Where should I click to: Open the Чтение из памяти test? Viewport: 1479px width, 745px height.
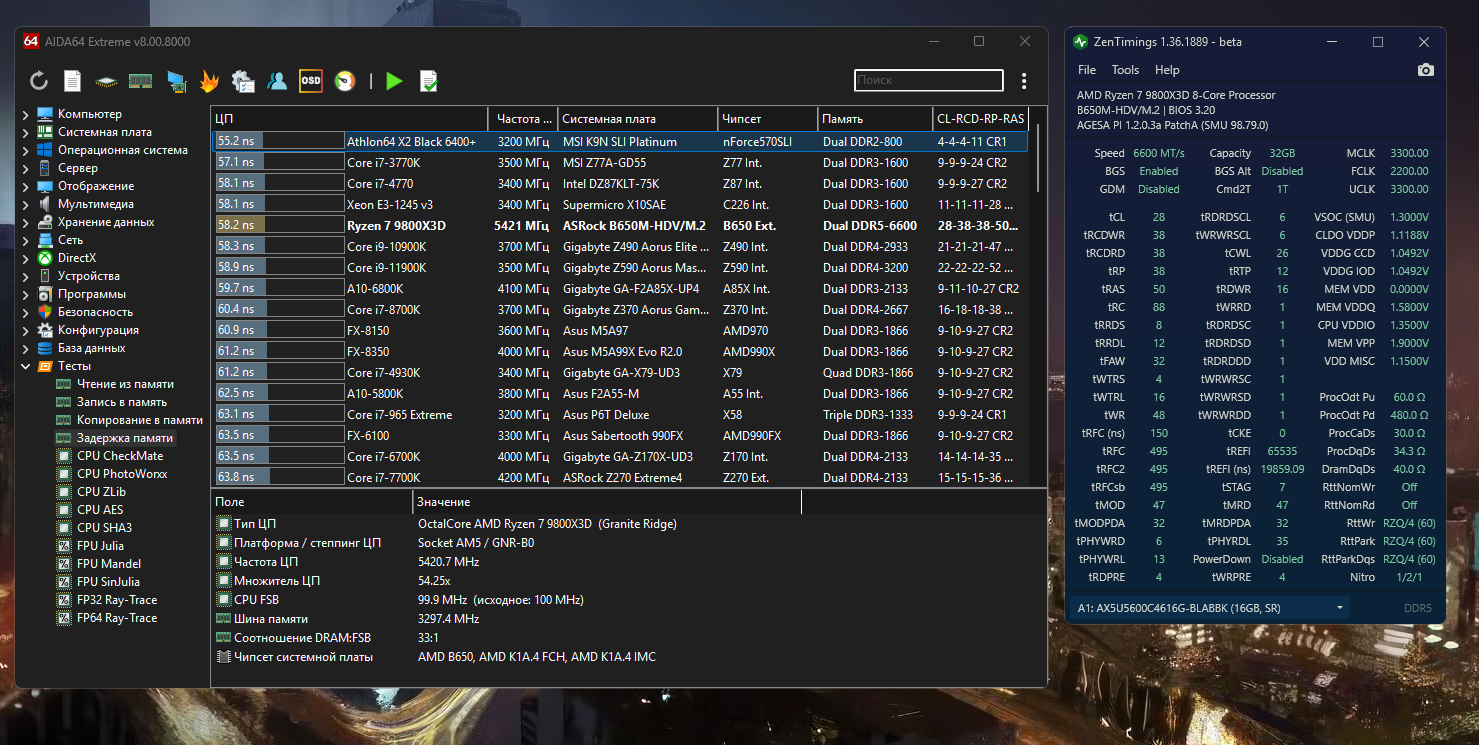[125, 384]
